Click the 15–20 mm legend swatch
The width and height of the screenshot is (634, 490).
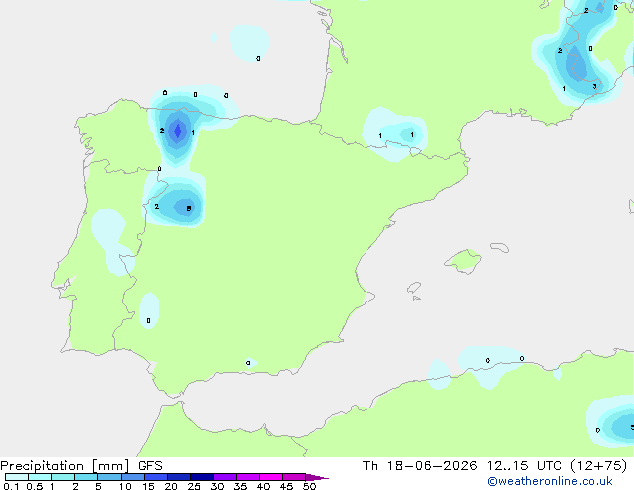155,477
